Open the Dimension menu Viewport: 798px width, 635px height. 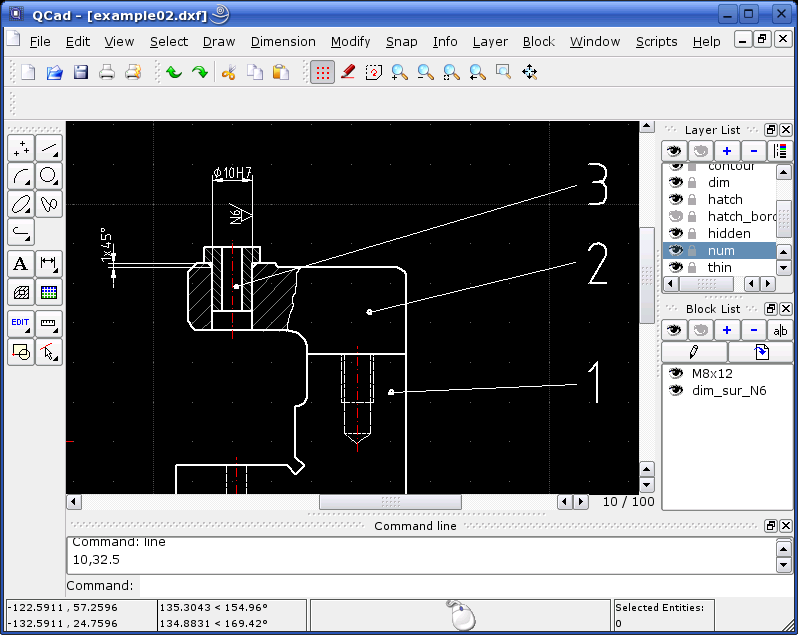pos(283,41)
